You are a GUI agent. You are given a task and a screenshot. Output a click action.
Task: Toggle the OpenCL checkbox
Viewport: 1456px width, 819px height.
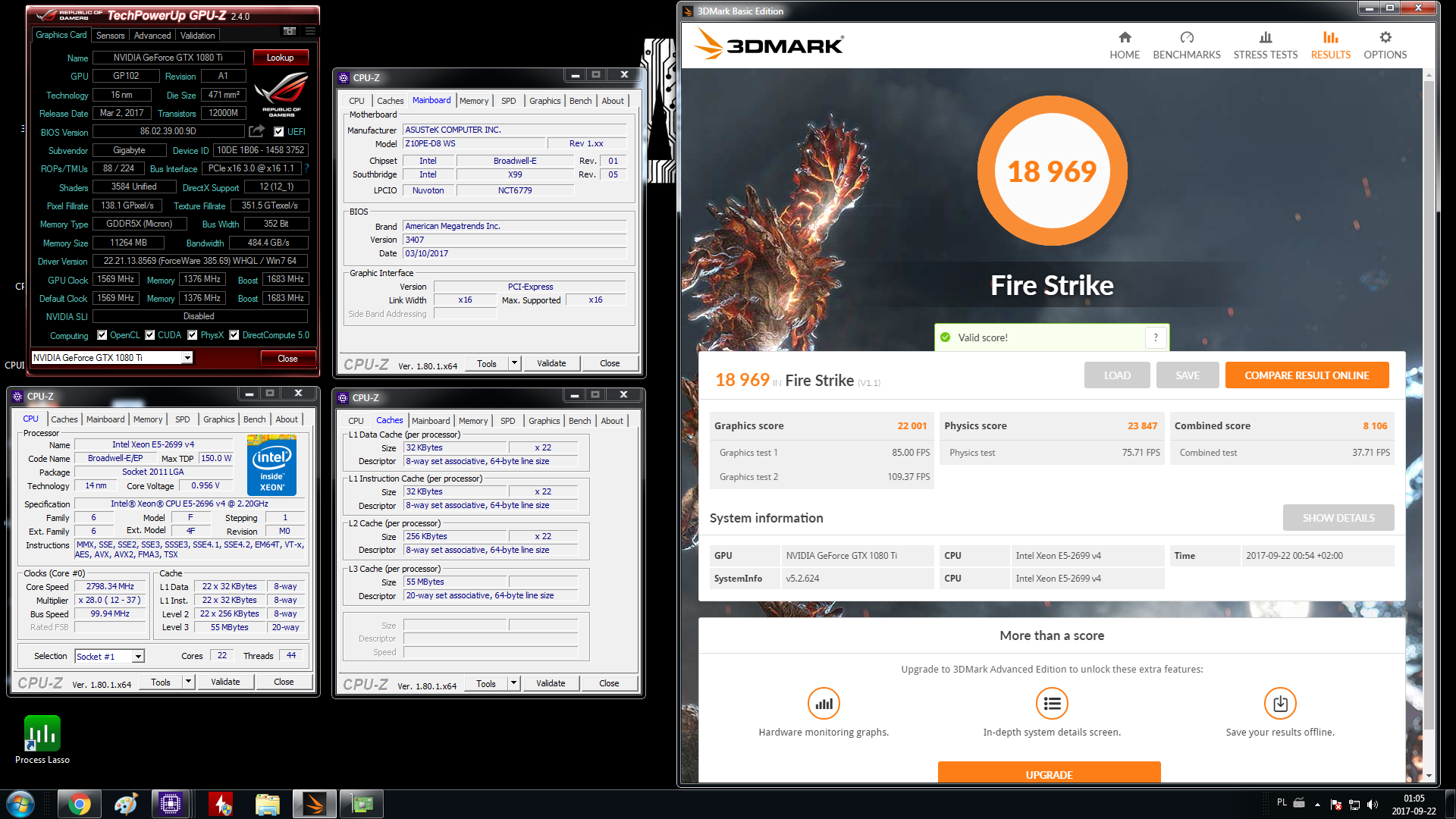102,335
